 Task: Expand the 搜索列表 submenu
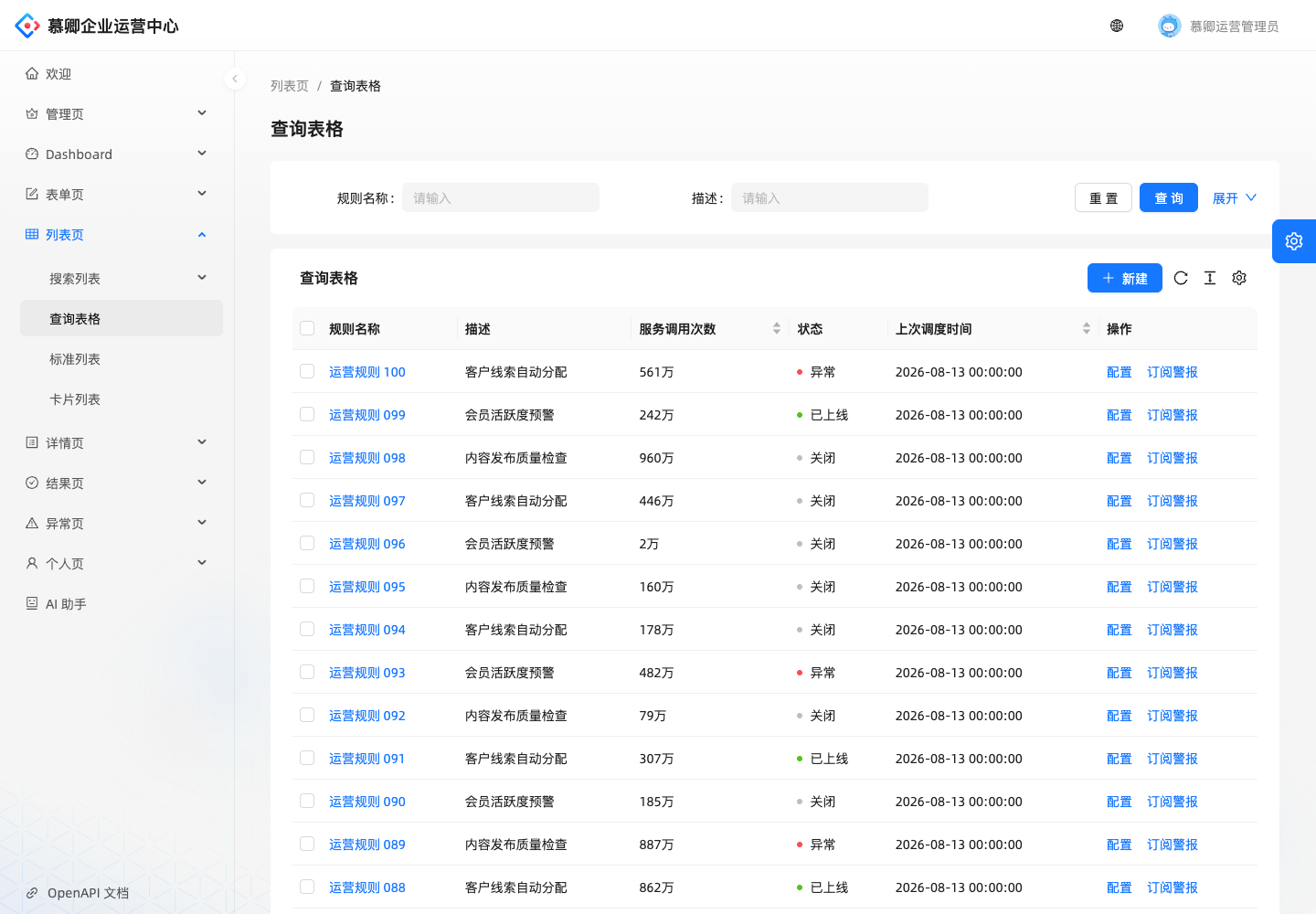pyautogui.click(x=122, y=279)
